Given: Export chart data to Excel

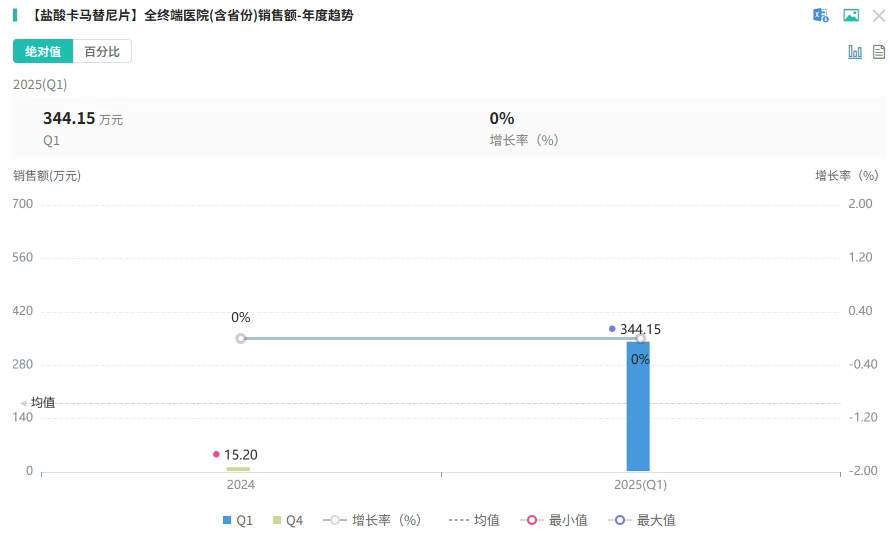Looking at the screenshot, I should tap(821, 15).
